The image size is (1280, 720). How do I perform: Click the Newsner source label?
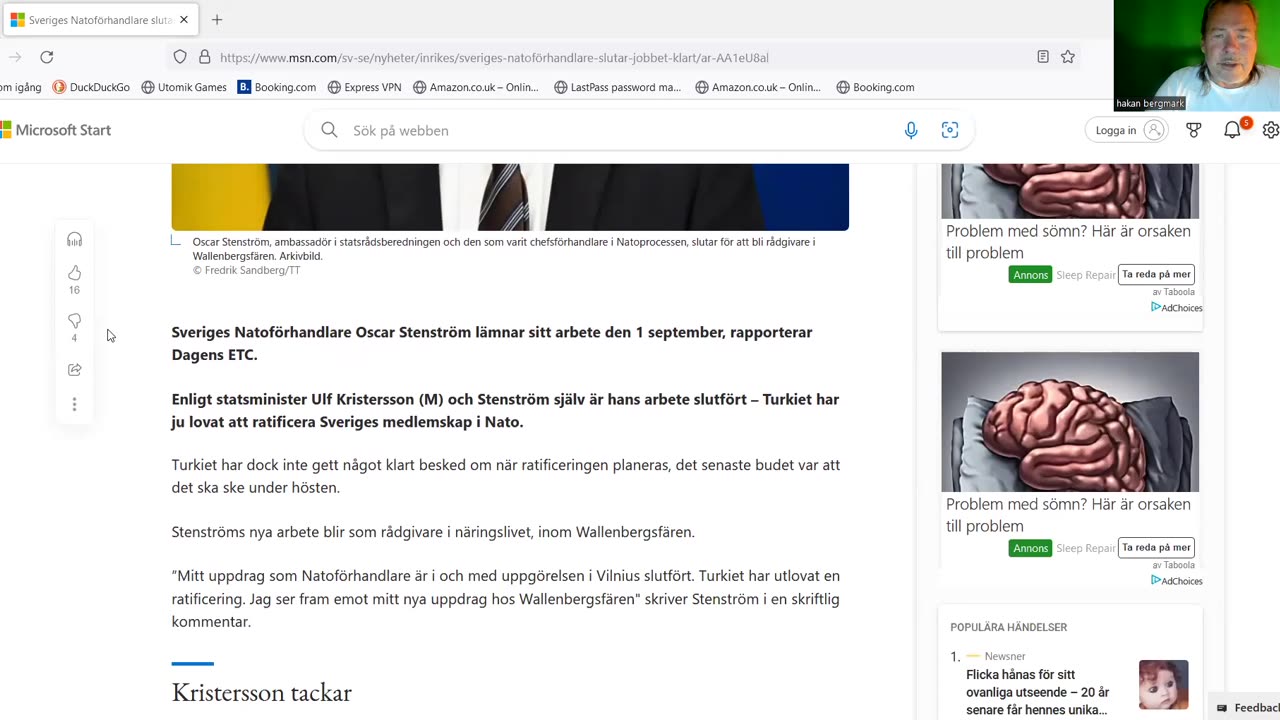(x=1005, y=656)
